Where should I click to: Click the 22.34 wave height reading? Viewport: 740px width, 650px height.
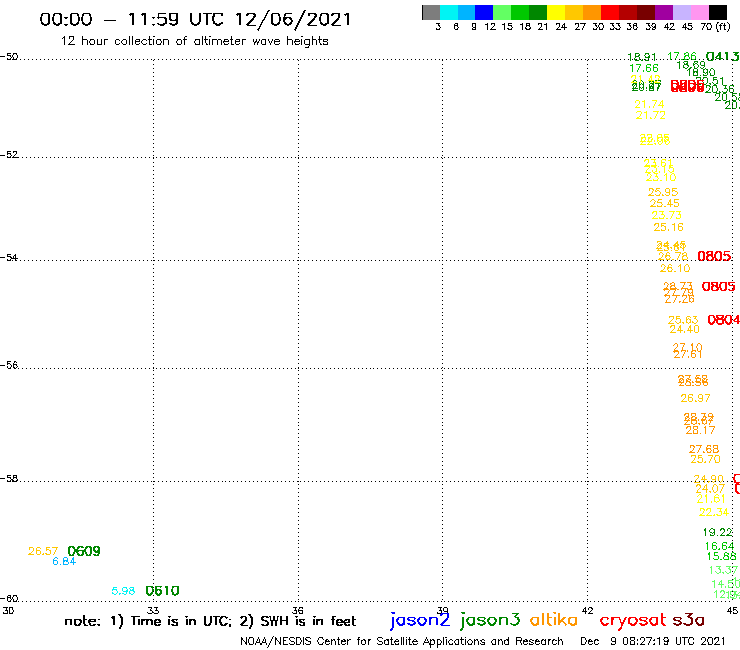pyautogui.click(x=714, y=513)
